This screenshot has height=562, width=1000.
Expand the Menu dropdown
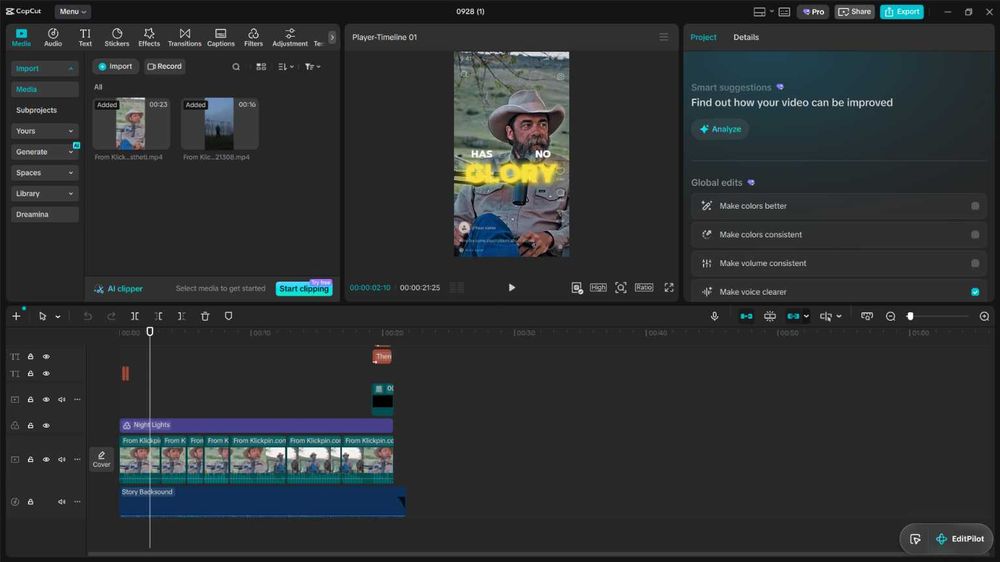[73, 11]
